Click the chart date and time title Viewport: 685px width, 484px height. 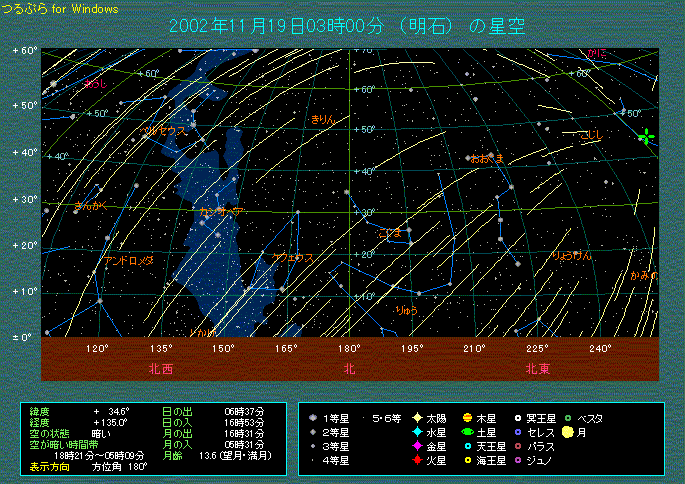pyautogui.click(x=349, y=25)
